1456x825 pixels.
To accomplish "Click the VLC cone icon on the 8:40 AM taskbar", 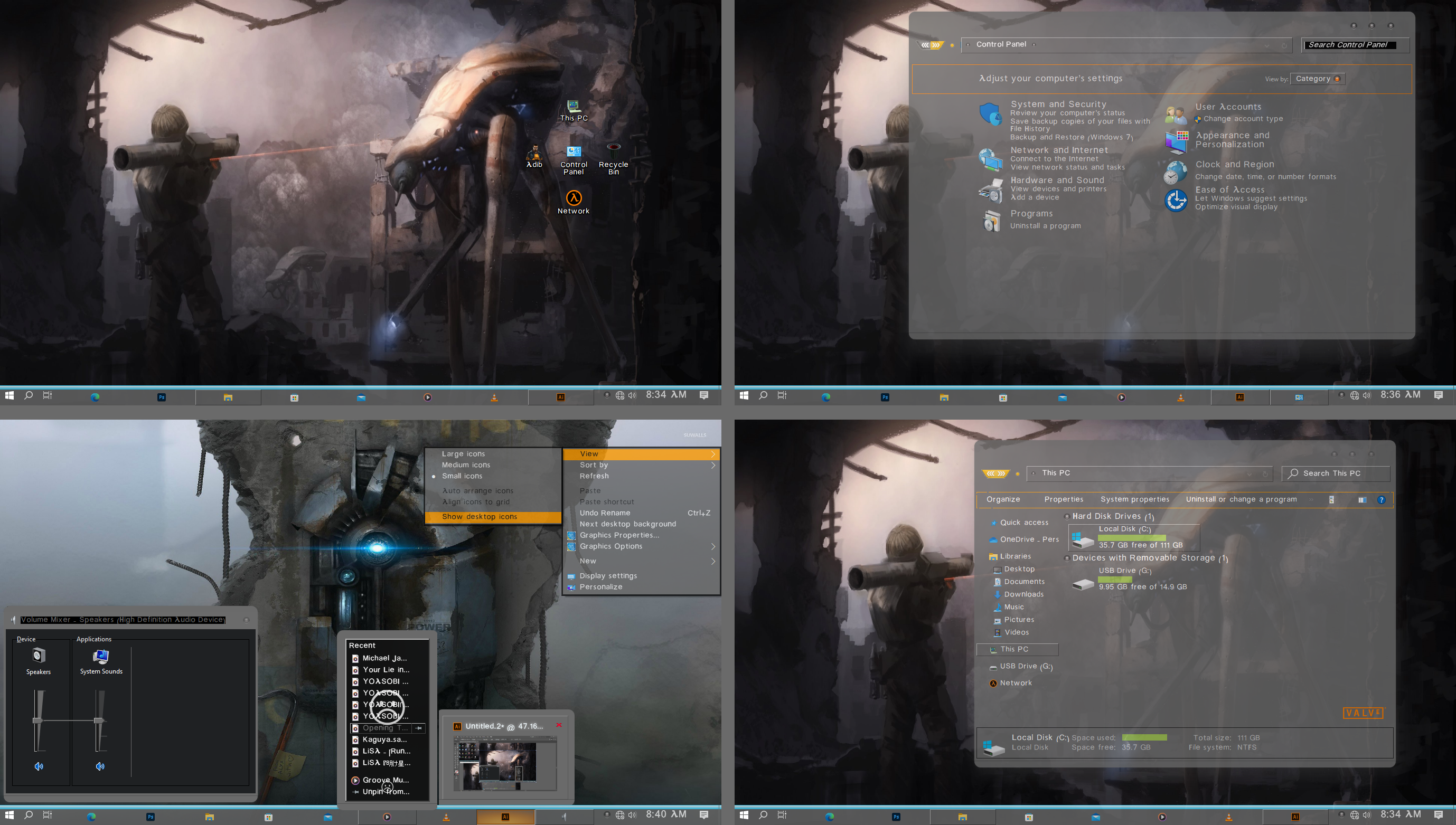I will click(446, 817).
